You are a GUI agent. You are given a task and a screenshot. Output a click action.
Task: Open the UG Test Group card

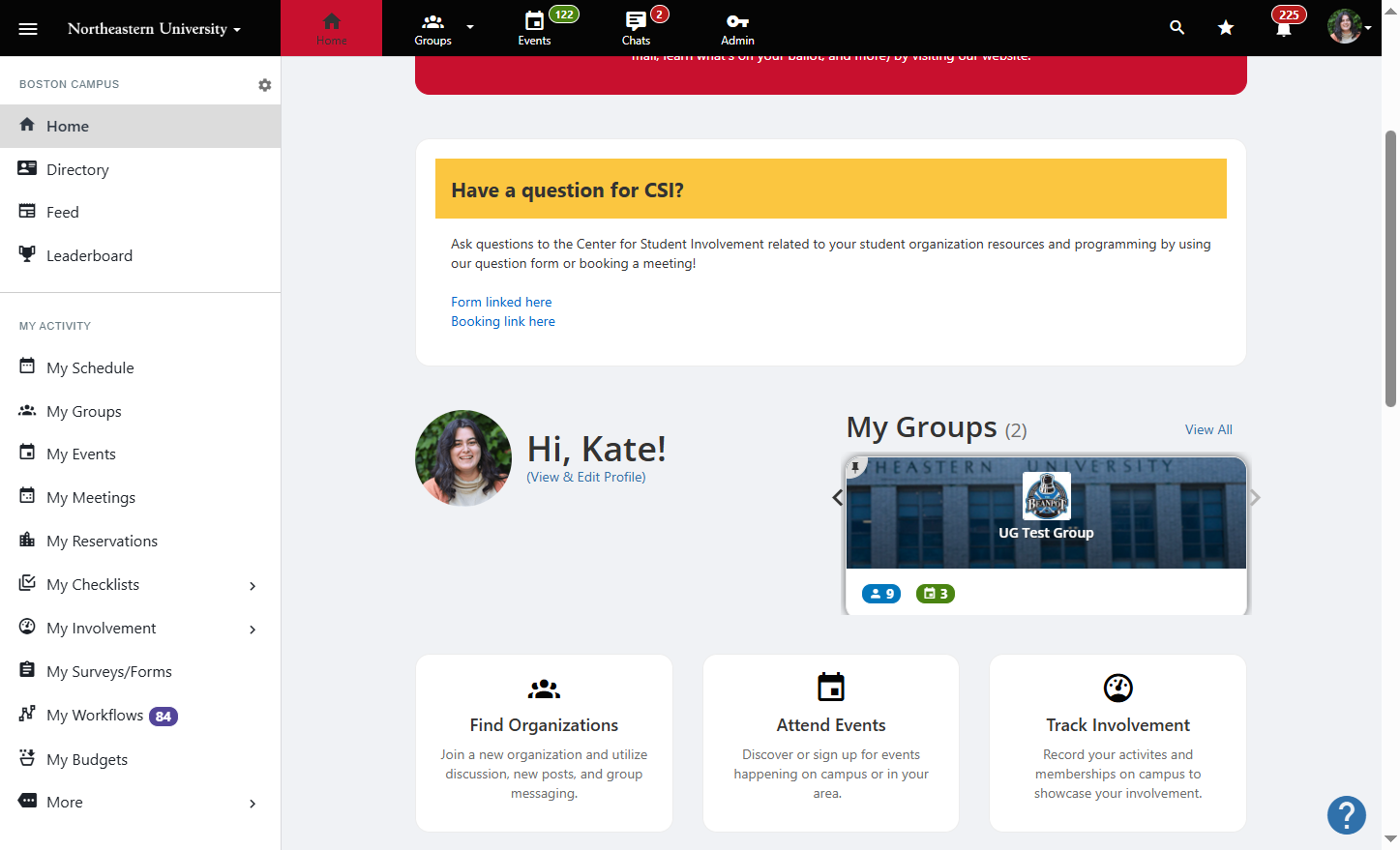point(1046,535)
